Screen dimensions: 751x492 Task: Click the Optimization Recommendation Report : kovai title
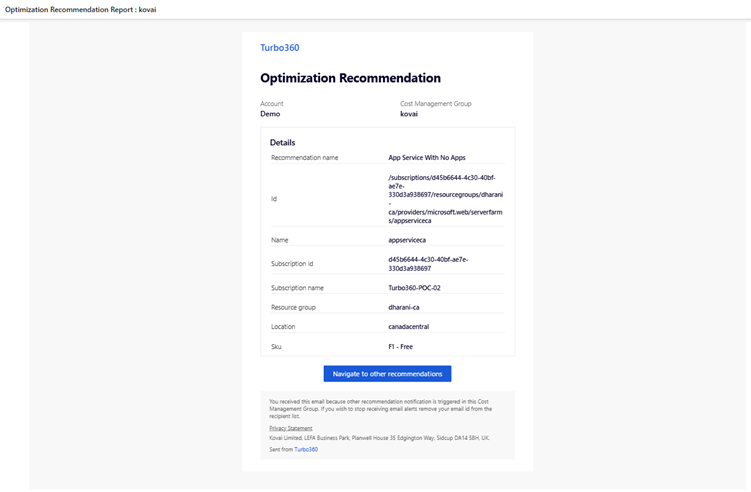coord(80,10)
